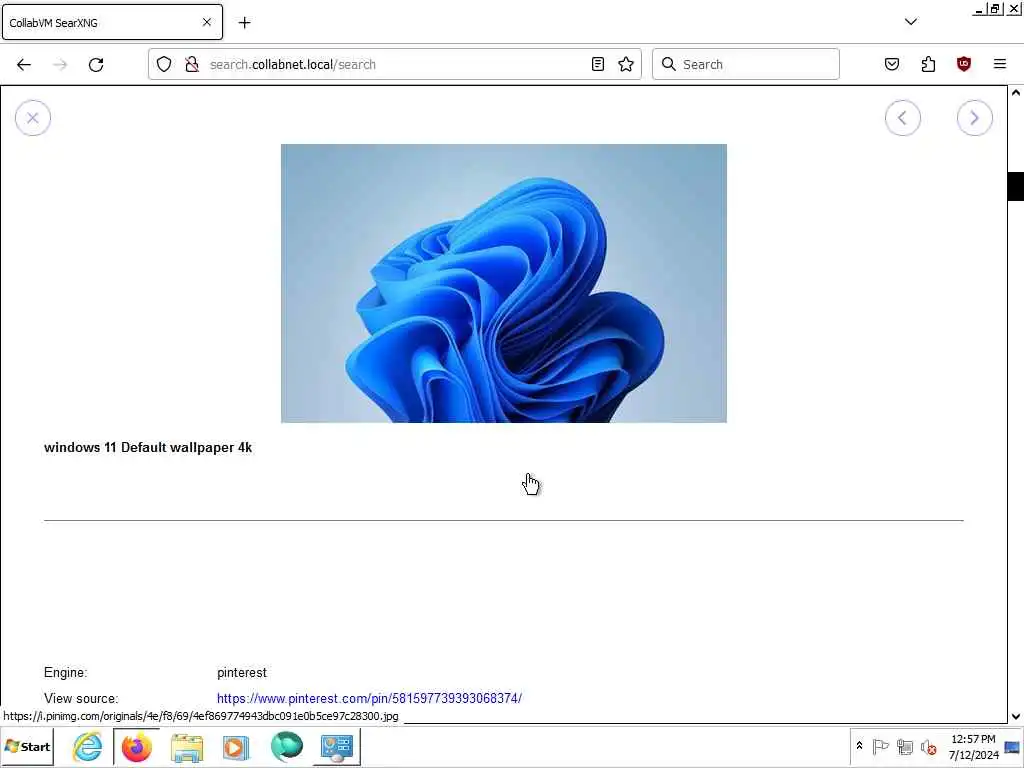Screen dimensions: 1024x768
Task: Click the muted volume tray icon
Action: pos(928,746)
